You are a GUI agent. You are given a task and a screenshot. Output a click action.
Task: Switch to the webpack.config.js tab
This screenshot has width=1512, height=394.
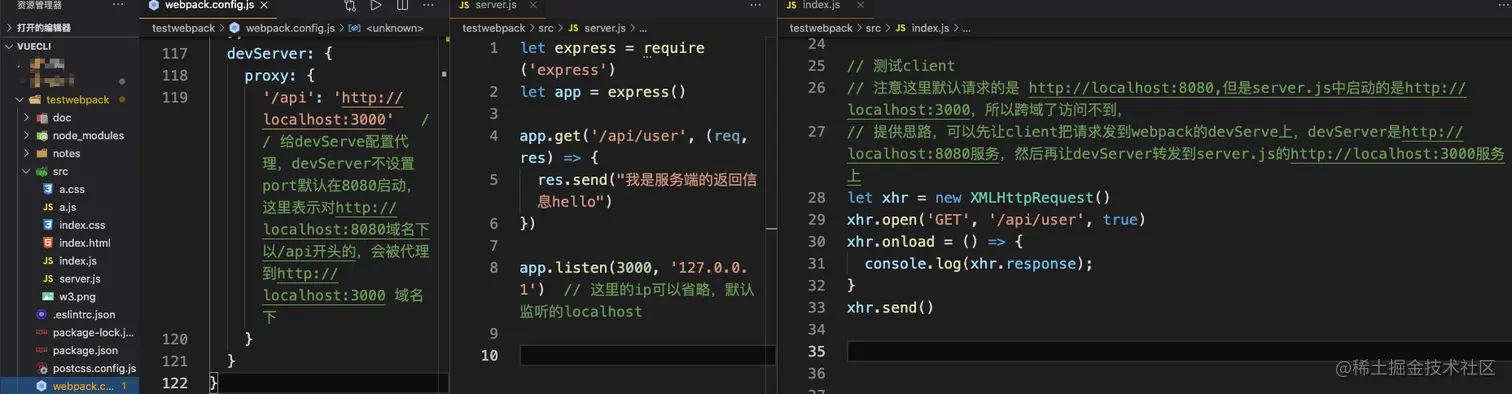209,6
